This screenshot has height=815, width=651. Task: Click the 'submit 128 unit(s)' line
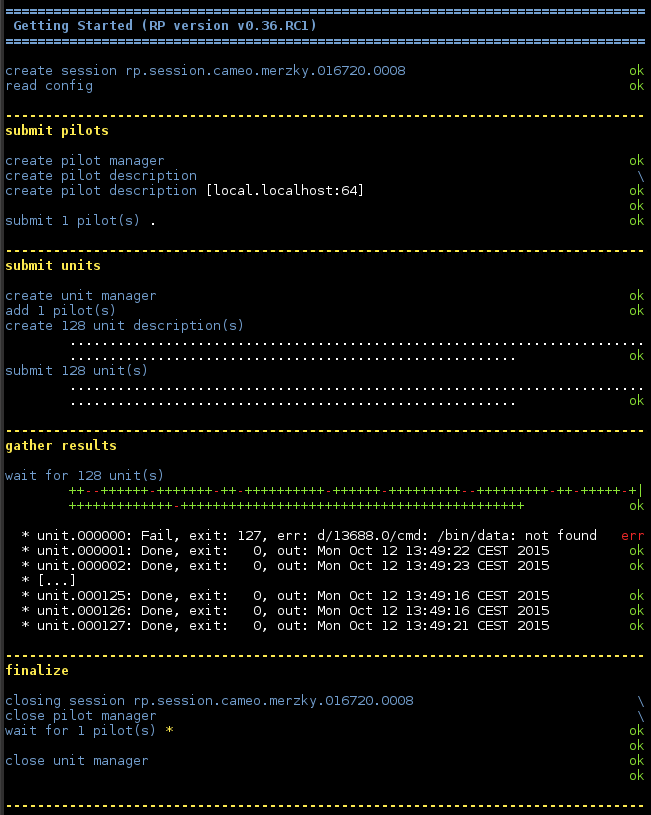point(76,371)
